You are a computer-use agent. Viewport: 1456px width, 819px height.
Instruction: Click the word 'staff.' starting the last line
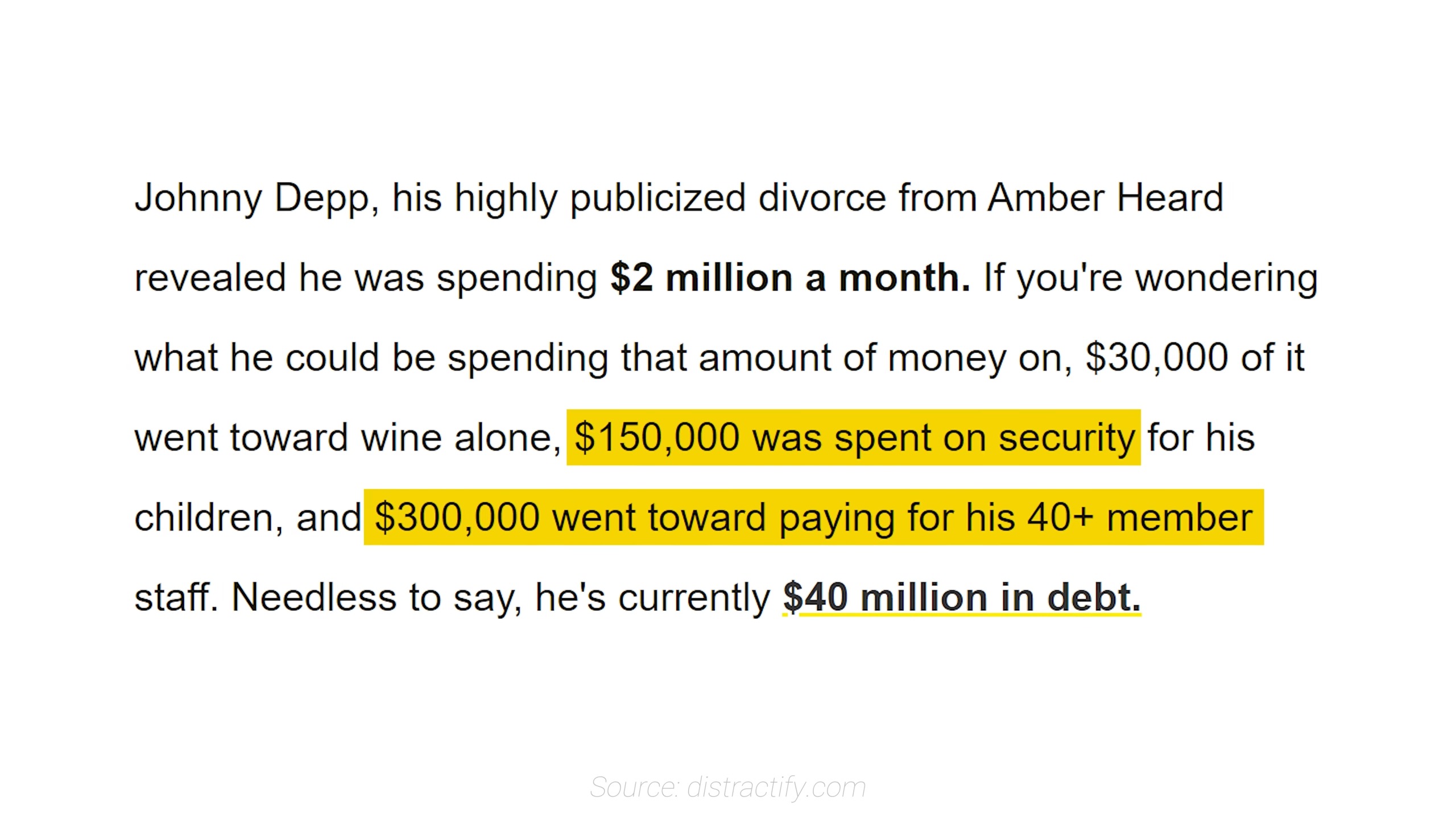click(176, 597)
